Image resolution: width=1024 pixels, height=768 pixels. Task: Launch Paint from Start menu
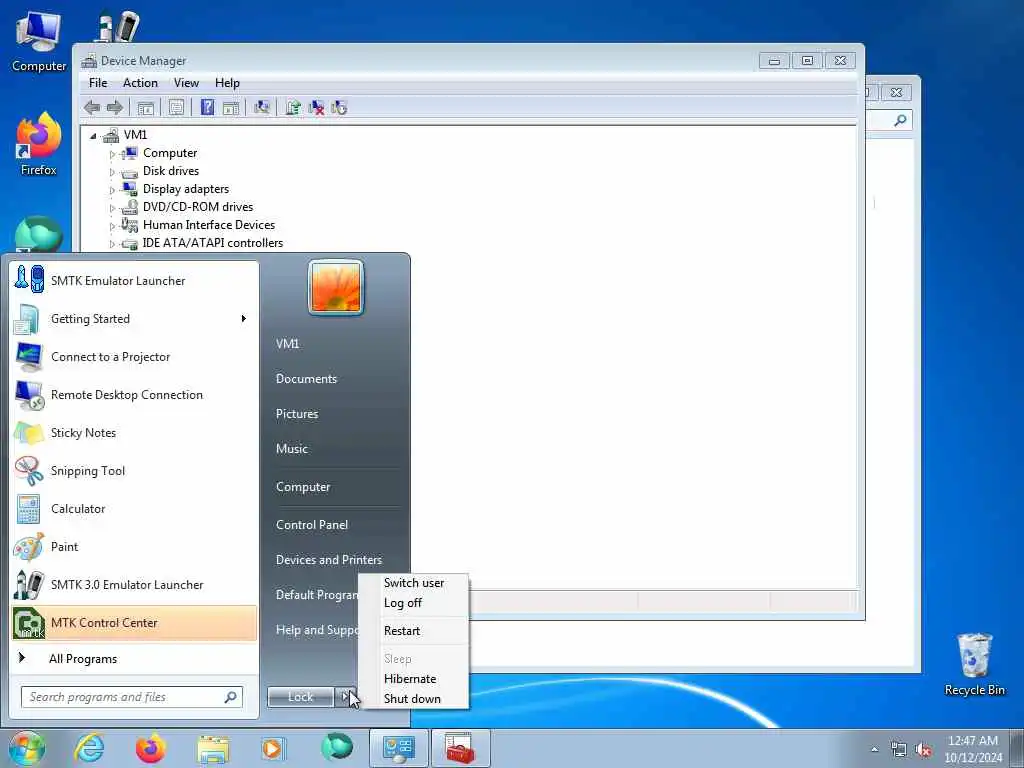[x=135, y=547]
